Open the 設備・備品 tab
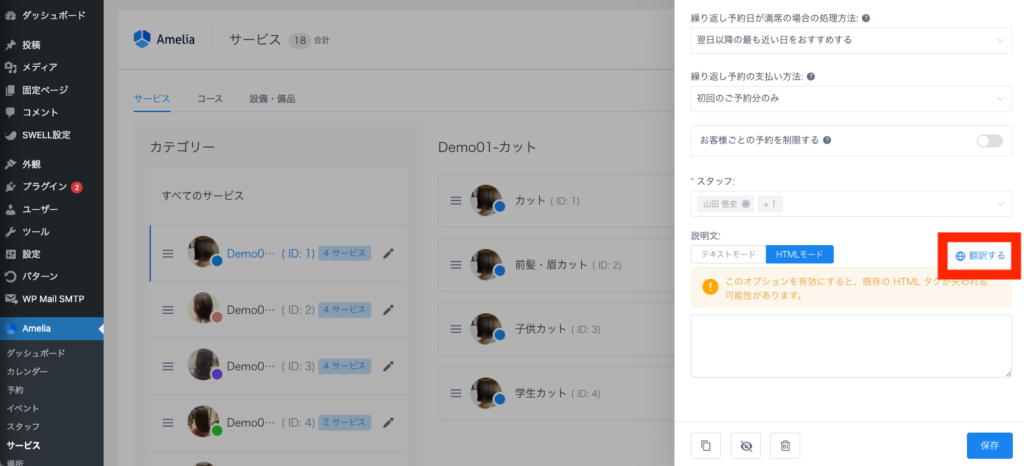 click(x=272, y=99)
